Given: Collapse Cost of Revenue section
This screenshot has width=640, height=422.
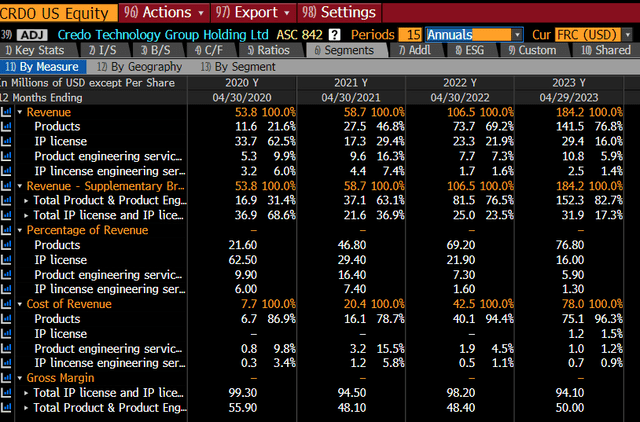Looking at the screenshot, I should (x=20, y=304).
